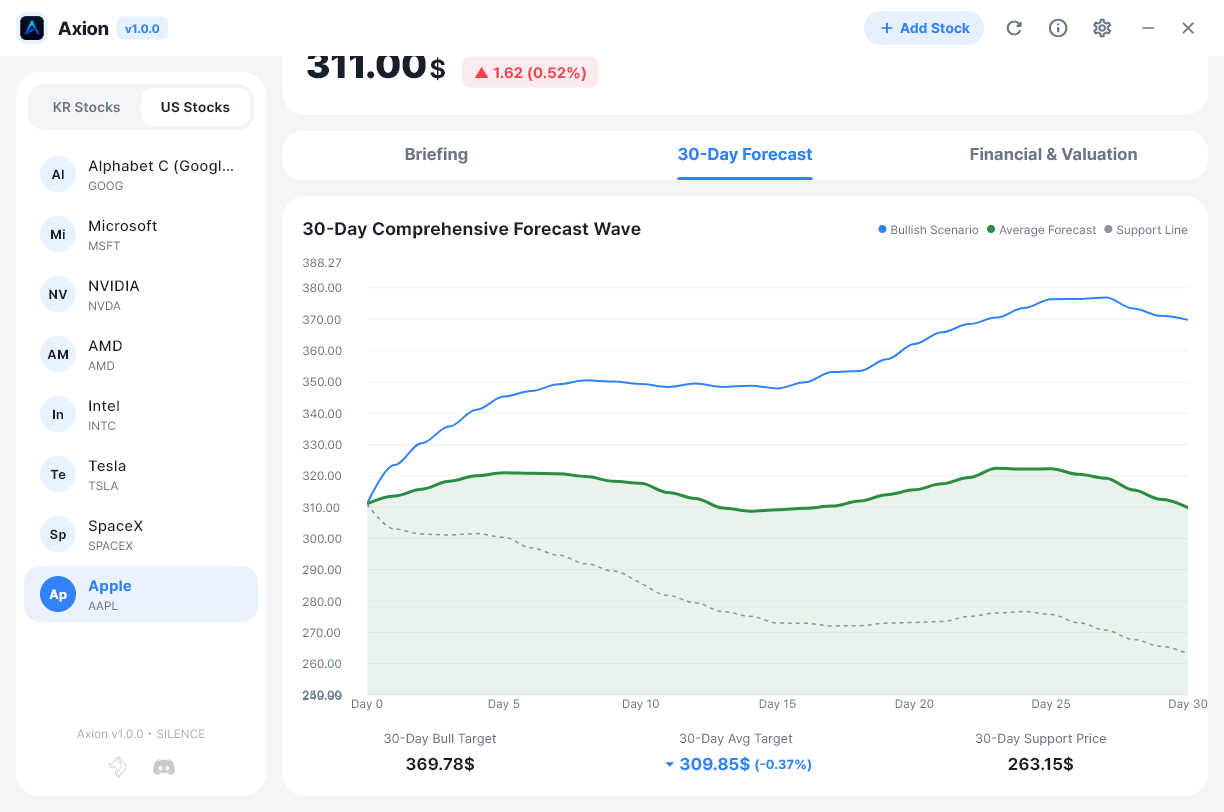Viewport: 1224px width, 812px height.
Task: Minimize the Axion window
Action: click(1148, 28)
